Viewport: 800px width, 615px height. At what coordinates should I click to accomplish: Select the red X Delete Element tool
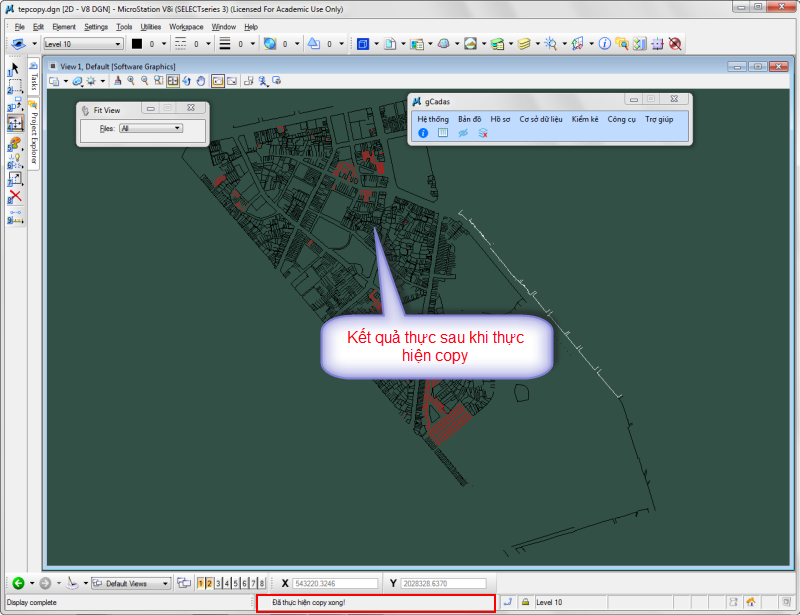(15, 196)
